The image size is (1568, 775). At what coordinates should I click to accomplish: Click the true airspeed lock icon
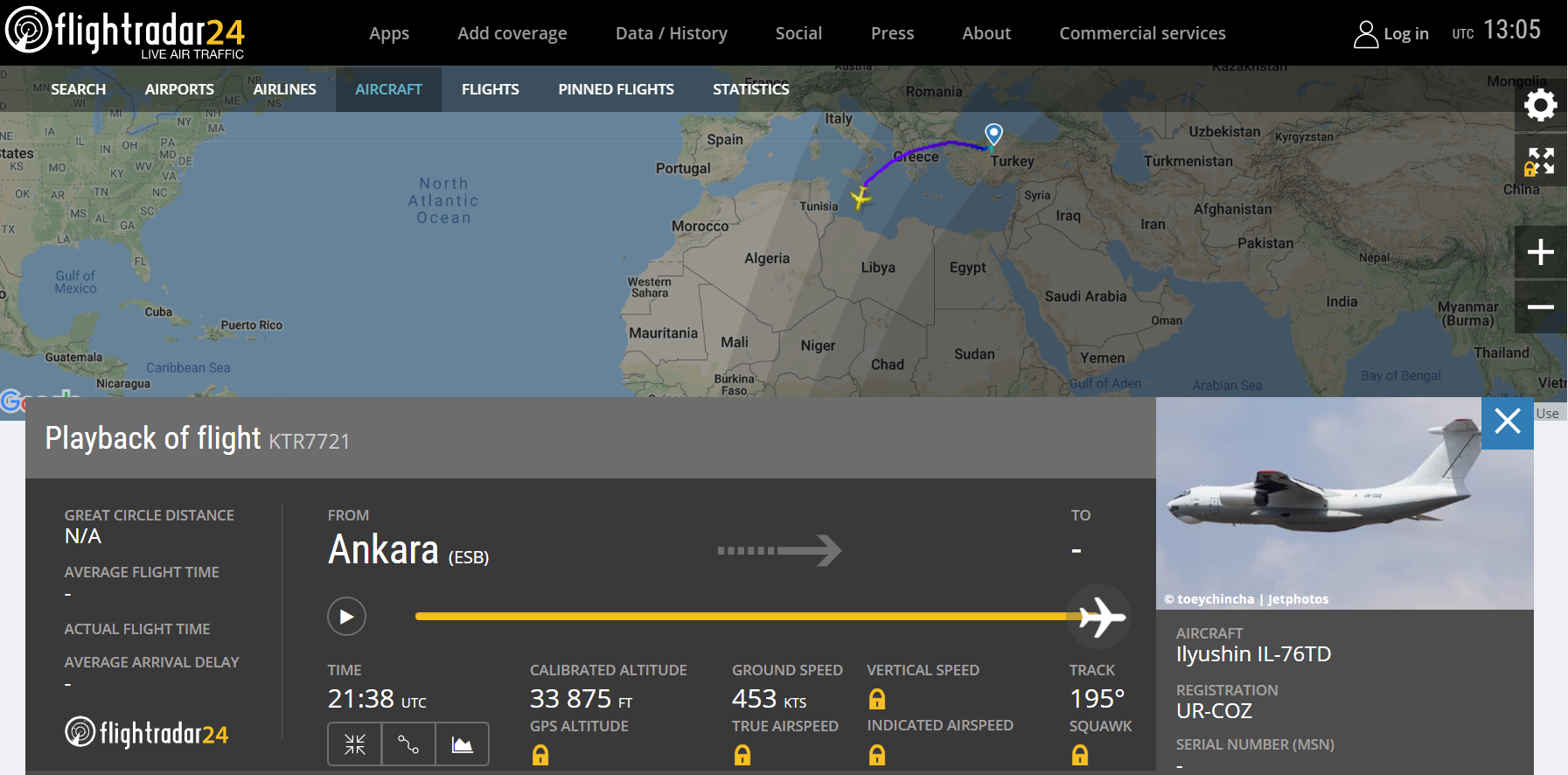tap(742, 755)
